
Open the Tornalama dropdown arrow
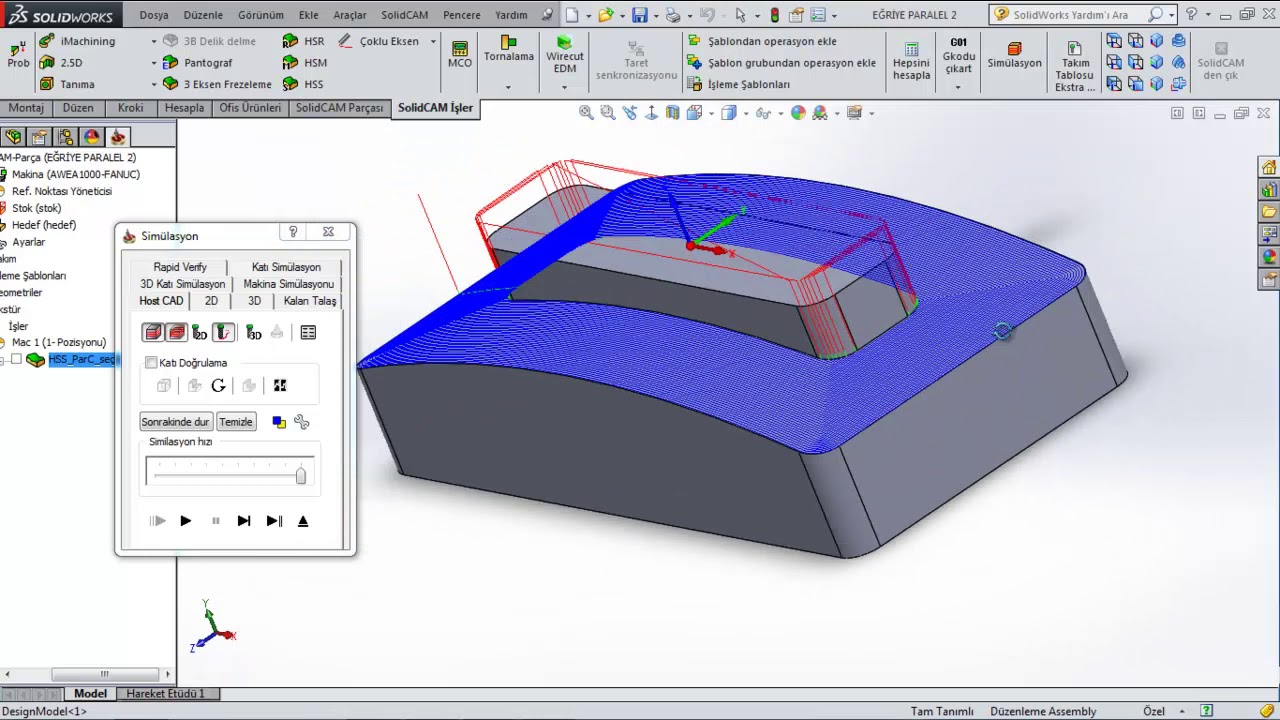[x=508, y=87]
